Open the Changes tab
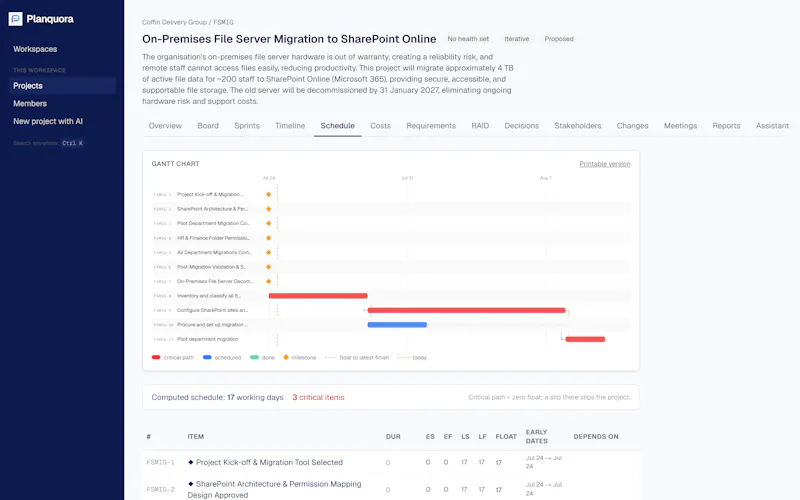The height and width of the screenshot is (500, 800). [632, 126]
